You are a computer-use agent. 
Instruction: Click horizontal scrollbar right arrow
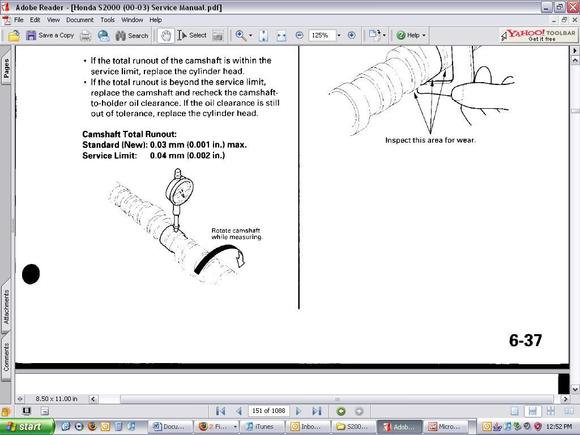[565, 399]
